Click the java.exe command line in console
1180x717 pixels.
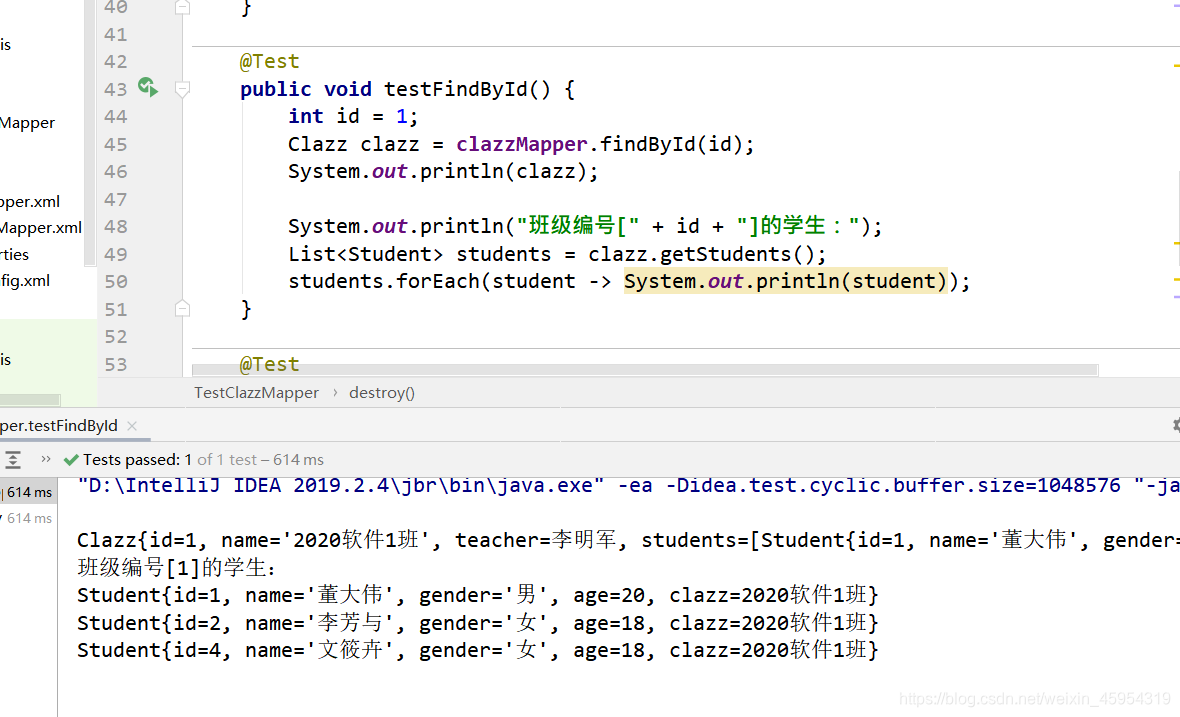pyautogui.click(x=628, y=485)
